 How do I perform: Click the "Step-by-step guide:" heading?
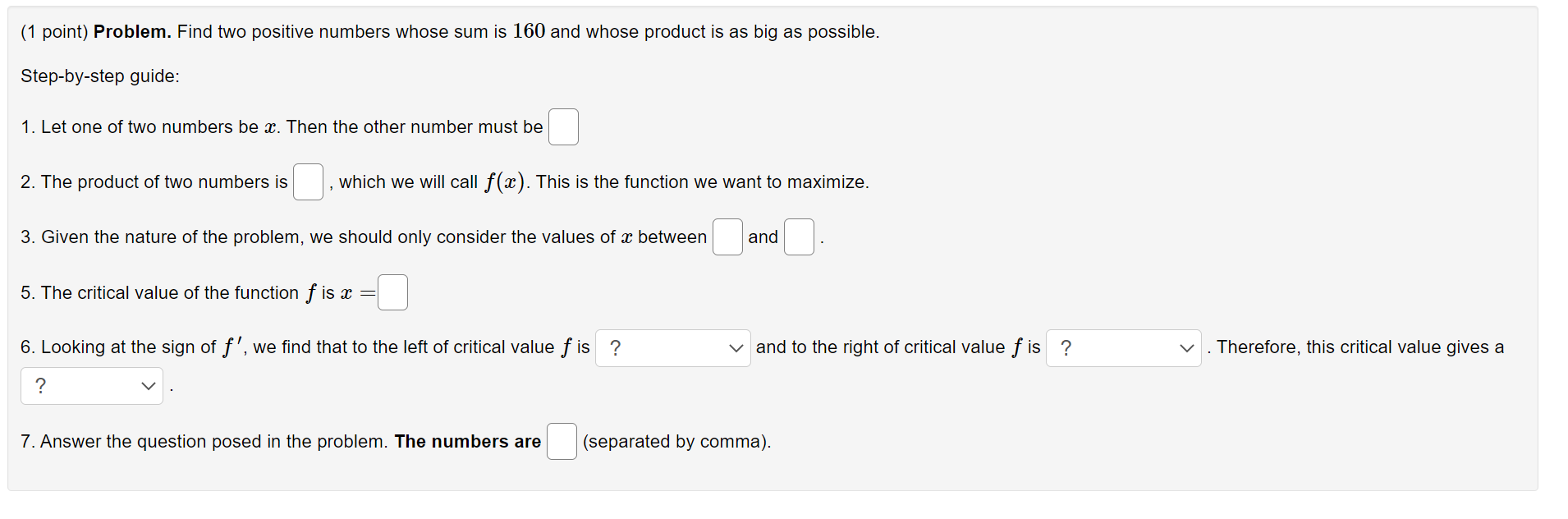click(100, 76)
